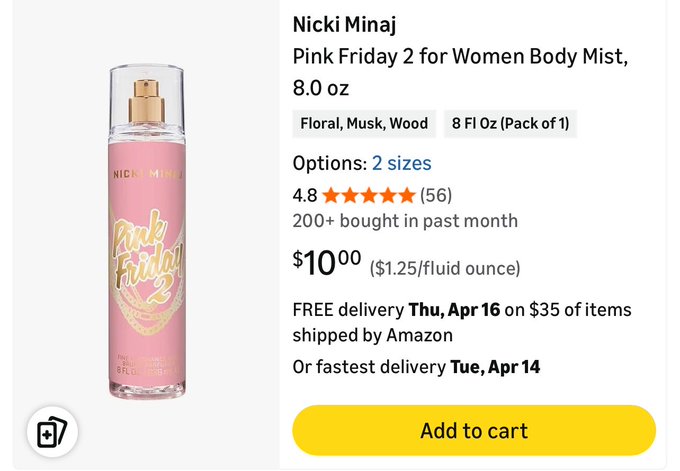680x471 pixels.
Task: Select the Floral, Musk, Wood scent chip
Action: 364,124
